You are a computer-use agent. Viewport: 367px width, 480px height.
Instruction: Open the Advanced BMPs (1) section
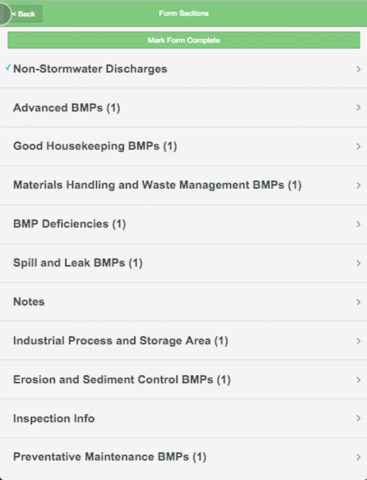[183, 108]
